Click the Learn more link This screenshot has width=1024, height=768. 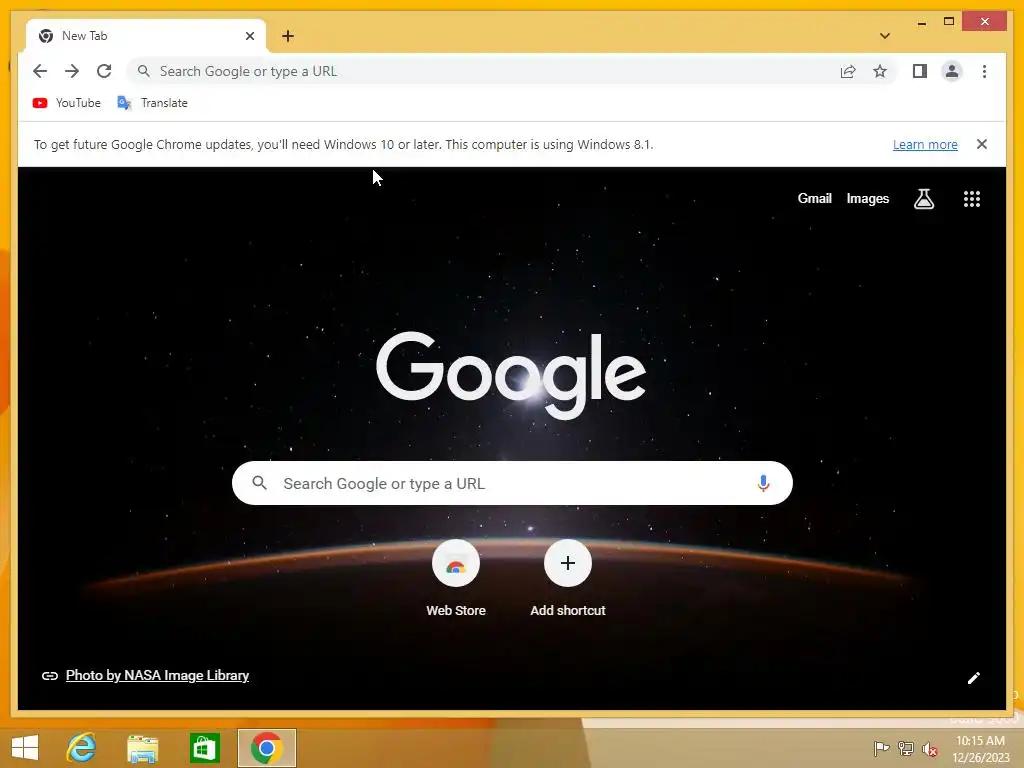coord(925,144)
